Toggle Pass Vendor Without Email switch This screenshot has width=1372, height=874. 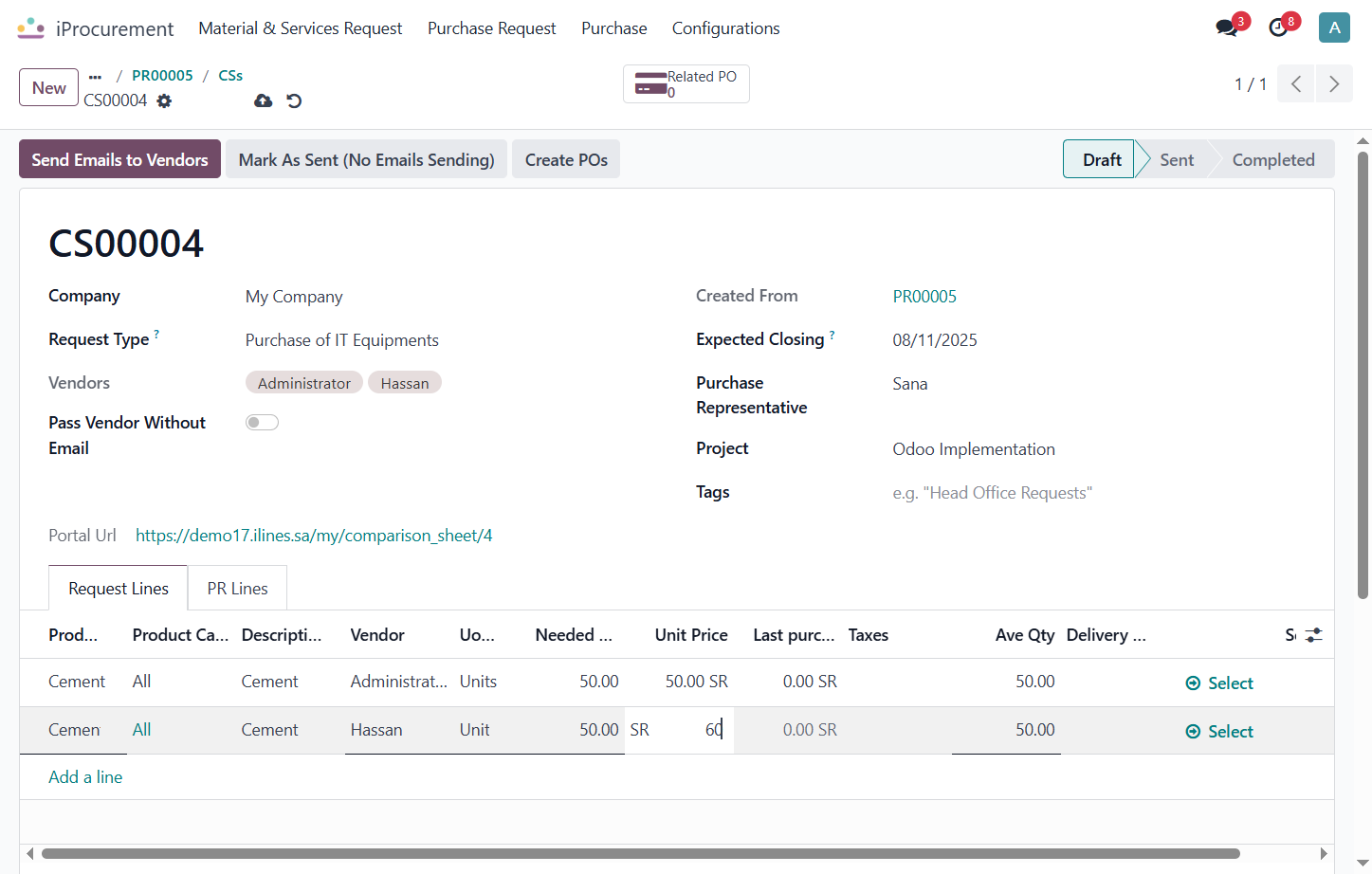pos(262,423)
